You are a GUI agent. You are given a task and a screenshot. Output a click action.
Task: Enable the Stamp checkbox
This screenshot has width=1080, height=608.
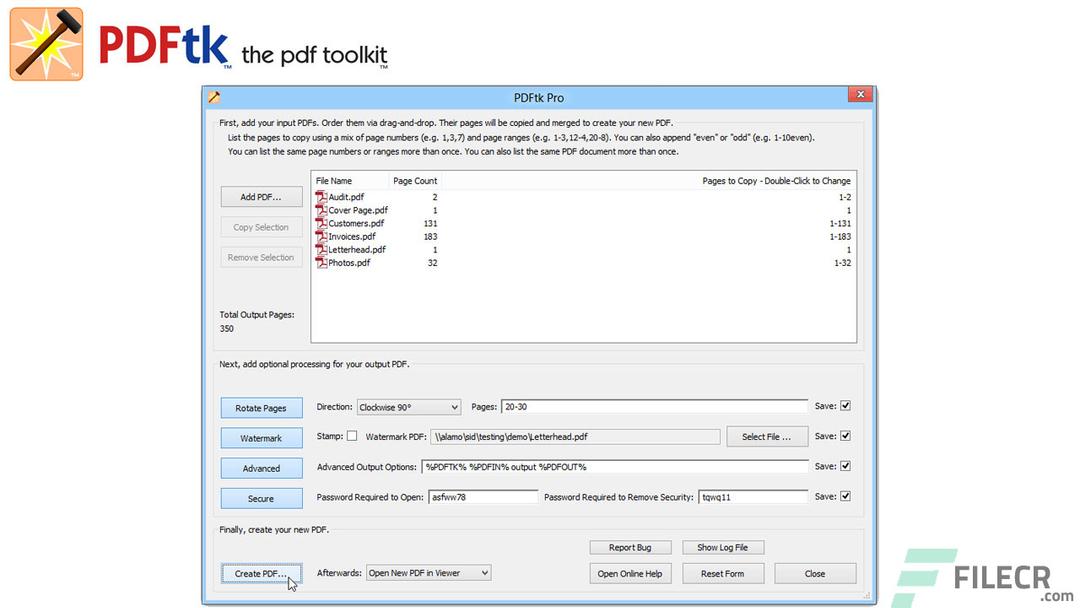[354, 436]
